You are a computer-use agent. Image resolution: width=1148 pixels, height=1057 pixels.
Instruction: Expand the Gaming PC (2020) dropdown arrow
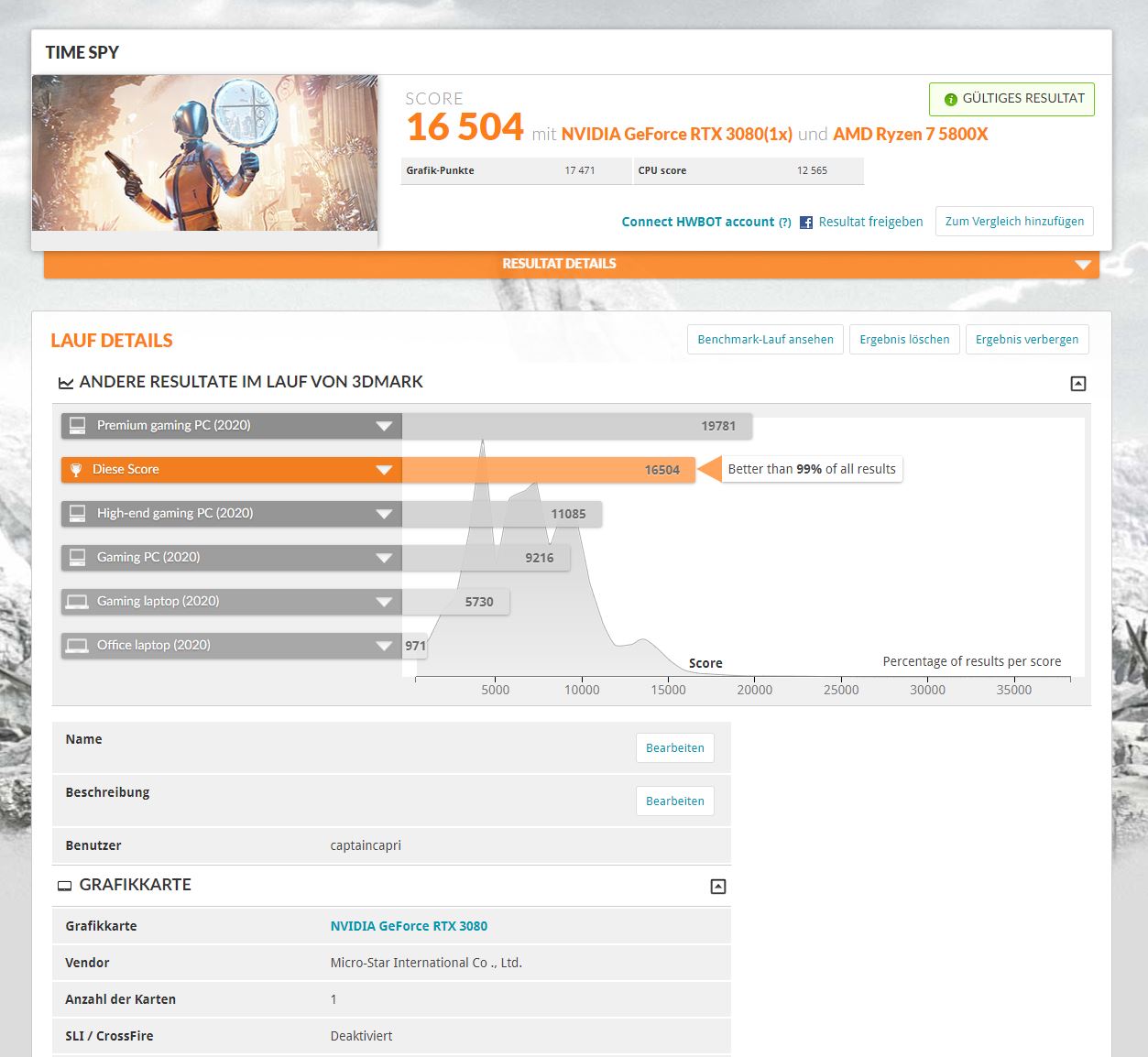[384, 558]
